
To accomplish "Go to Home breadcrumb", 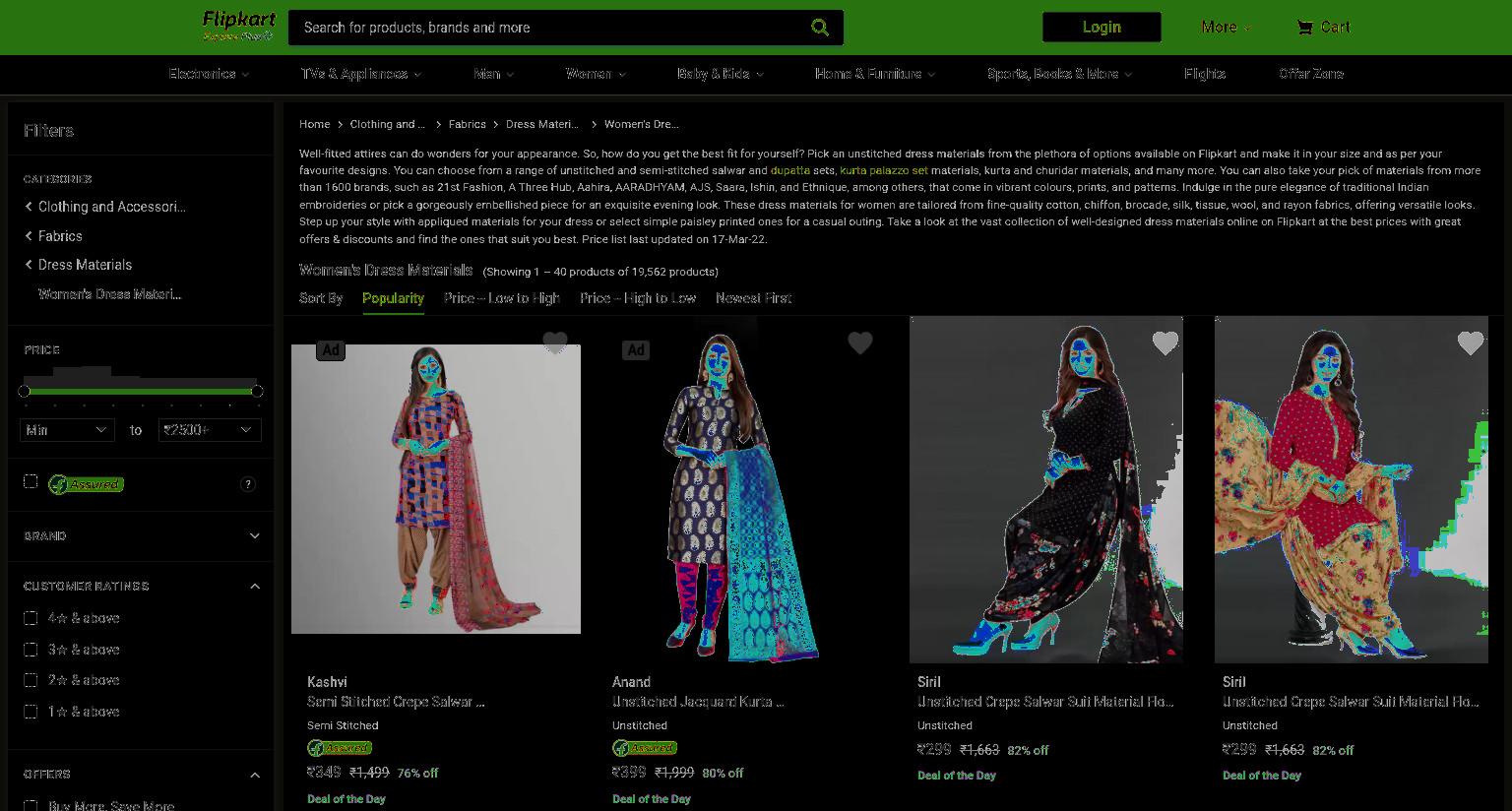I will point(315,124).
